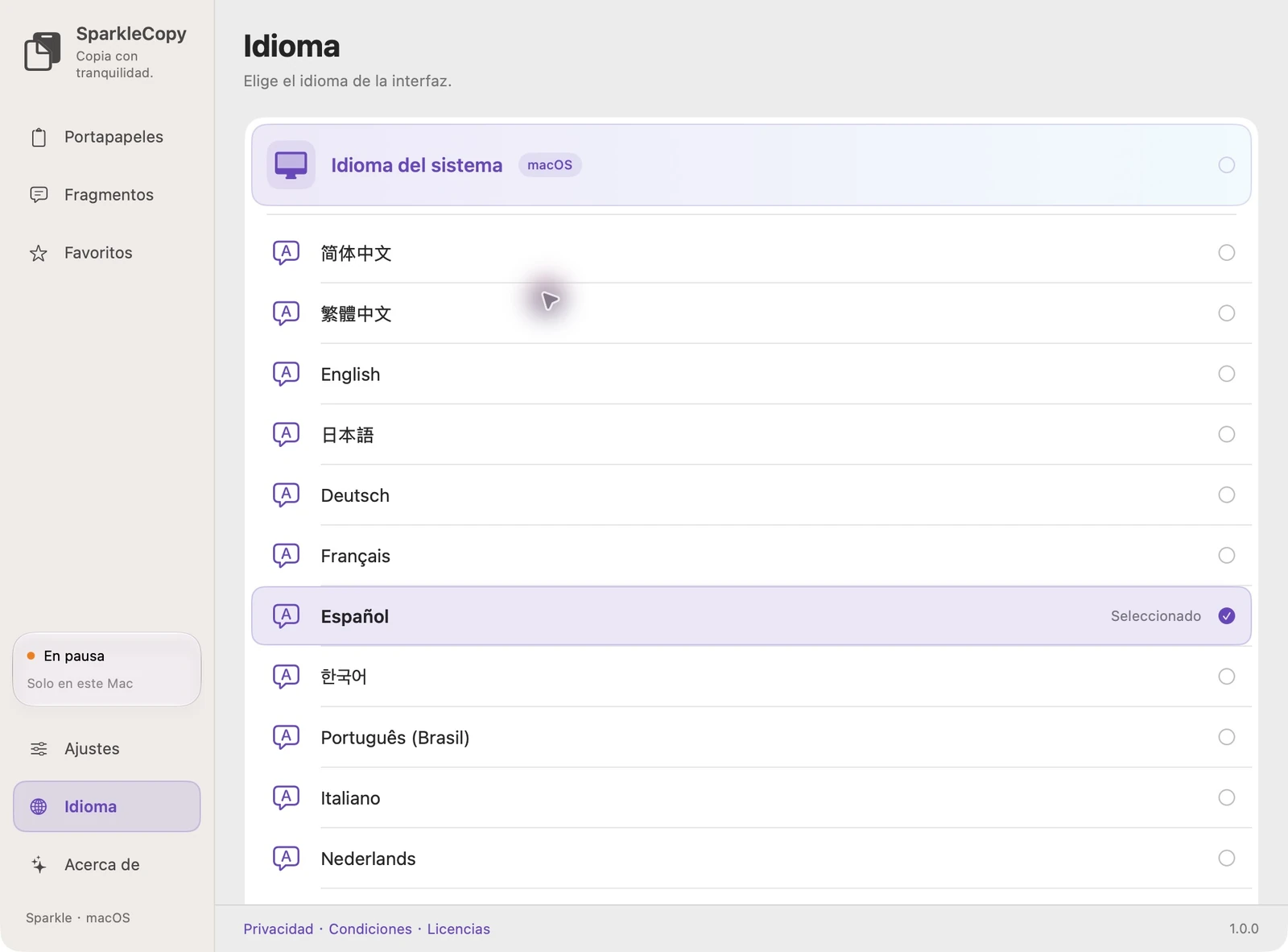Click the Sparkle · macOS footer text
Screen dimensions: 1288x952
(78, 918)
